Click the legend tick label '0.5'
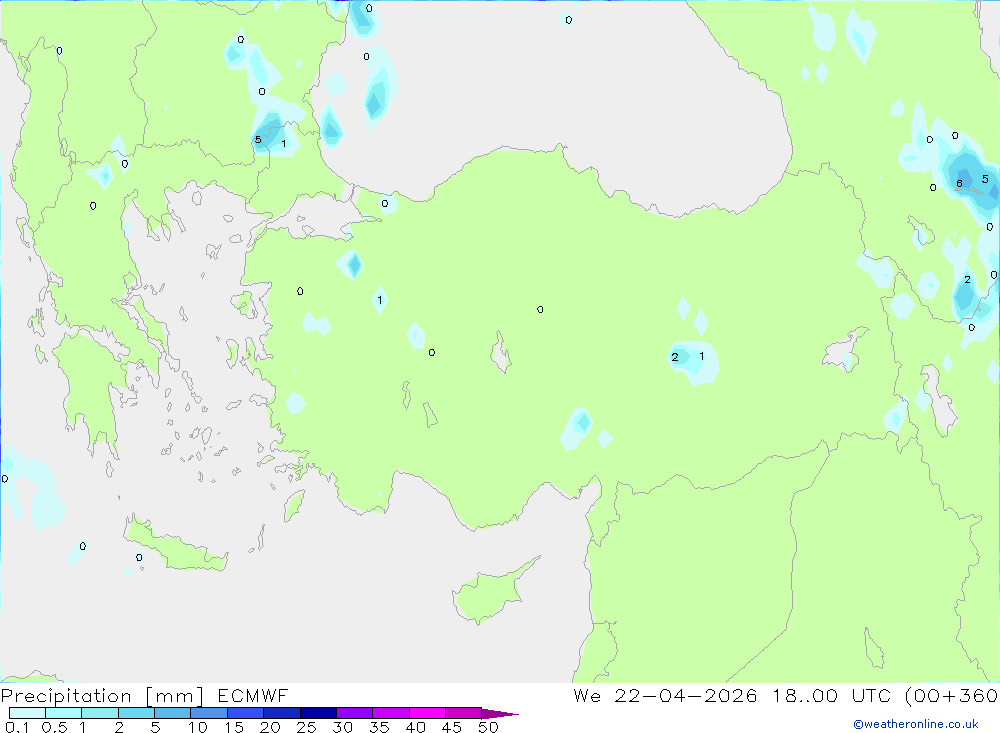Image resolution: width=1000 pixels, height=733 pixels. [54, 727]
